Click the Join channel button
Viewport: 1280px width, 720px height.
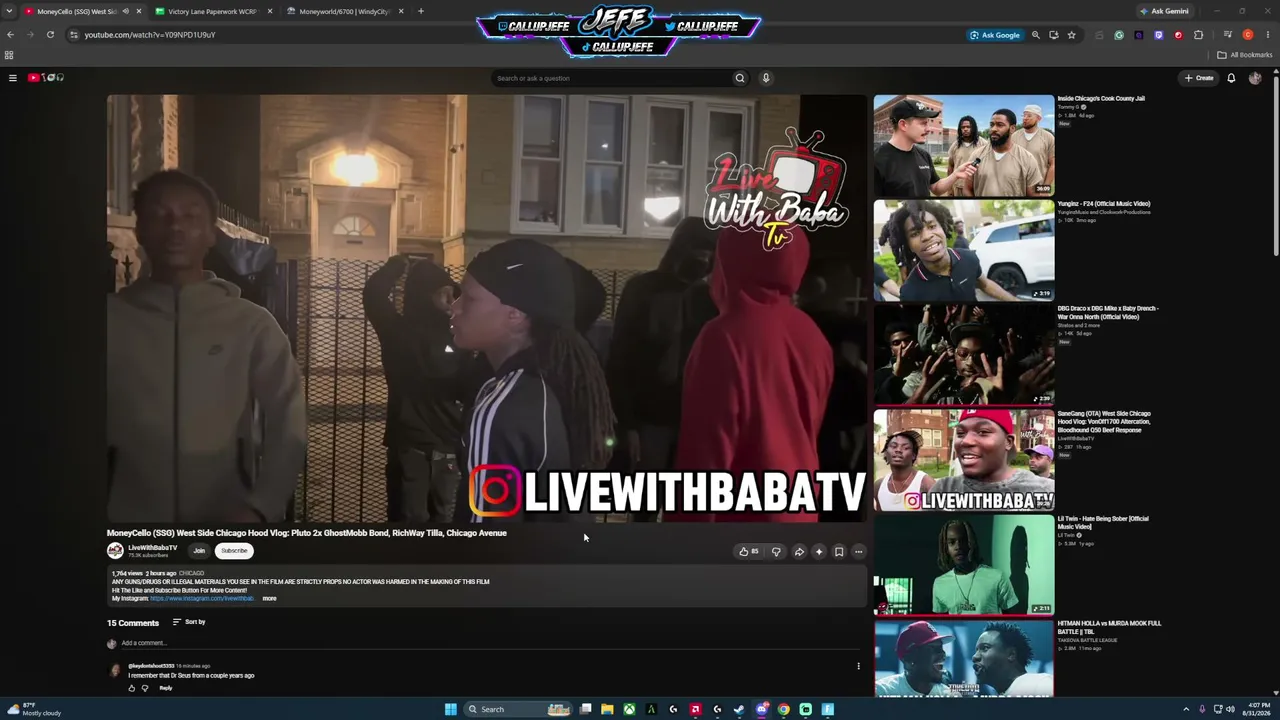tap(199, 551)
